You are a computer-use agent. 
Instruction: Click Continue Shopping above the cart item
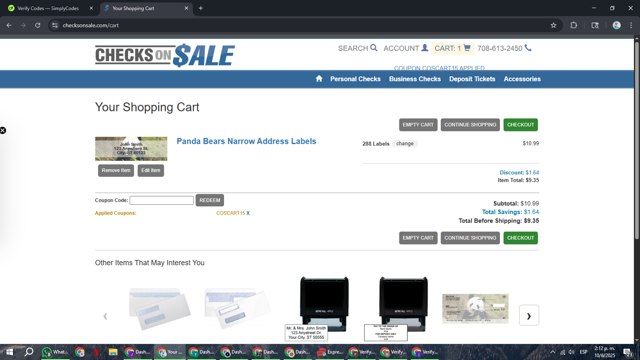470,124
